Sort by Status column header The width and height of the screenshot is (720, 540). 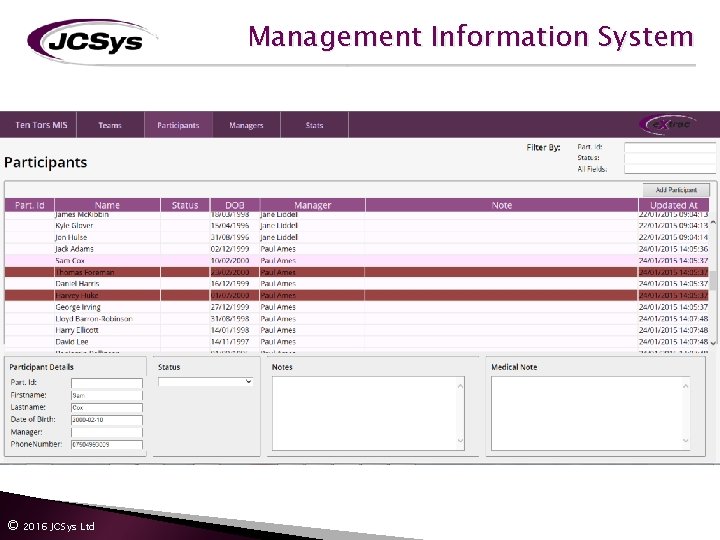coord(185,205)
